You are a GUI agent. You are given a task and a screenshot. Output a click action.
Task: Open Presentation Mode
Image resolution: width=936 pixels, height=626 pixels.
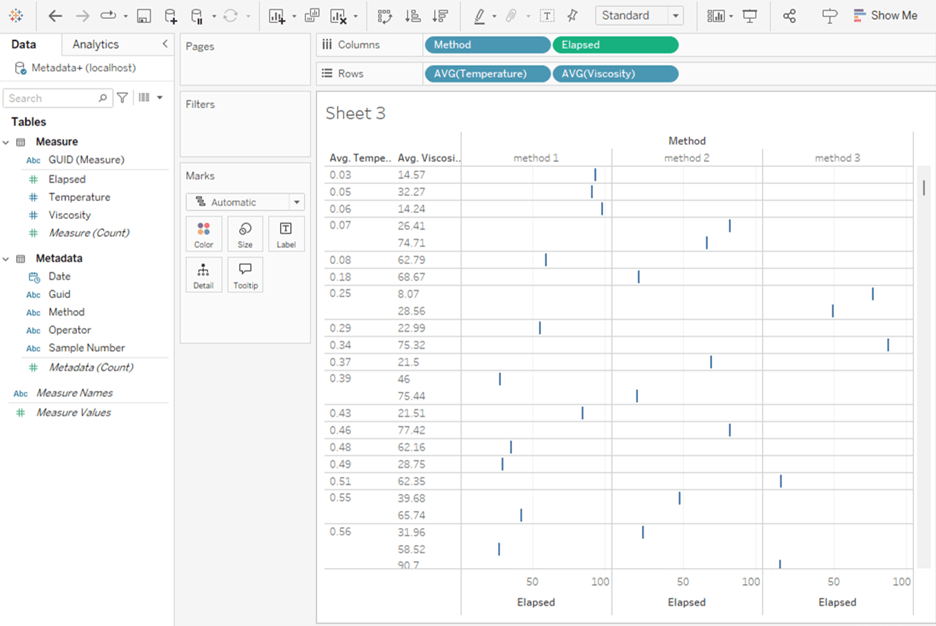tap(750, 15)
